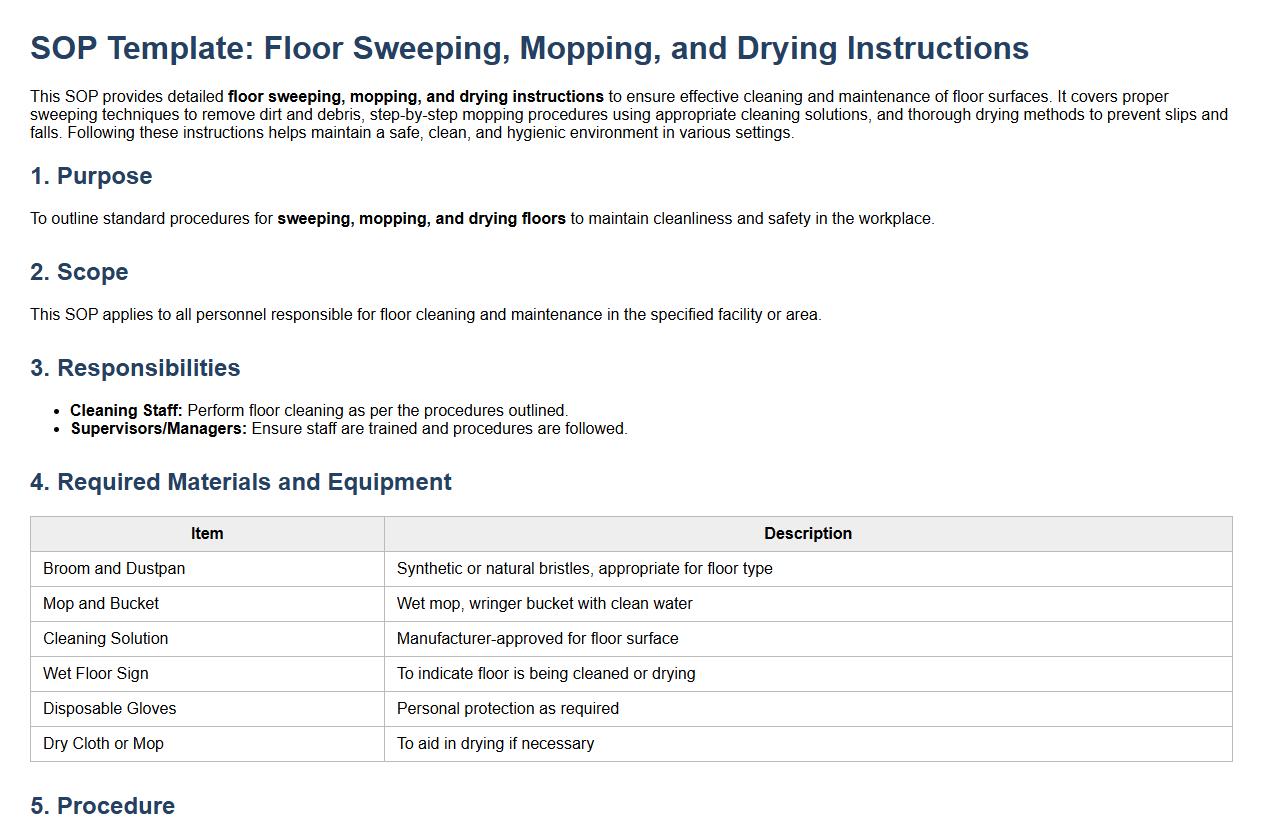The width and height of the screenshot is (1263, 840).
Task: Click the '1. Purpose' section heading
Action: (x=91, y=176)
